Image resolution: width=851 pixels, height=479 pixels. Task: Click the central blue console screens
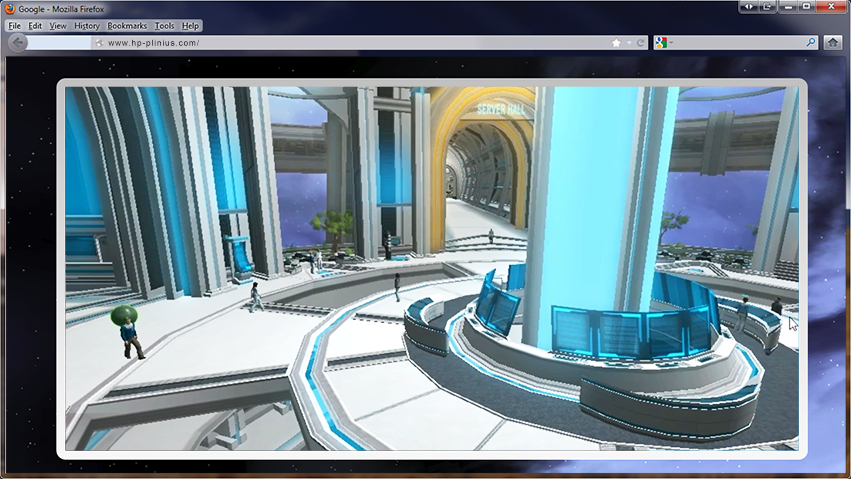click(632, 331)
